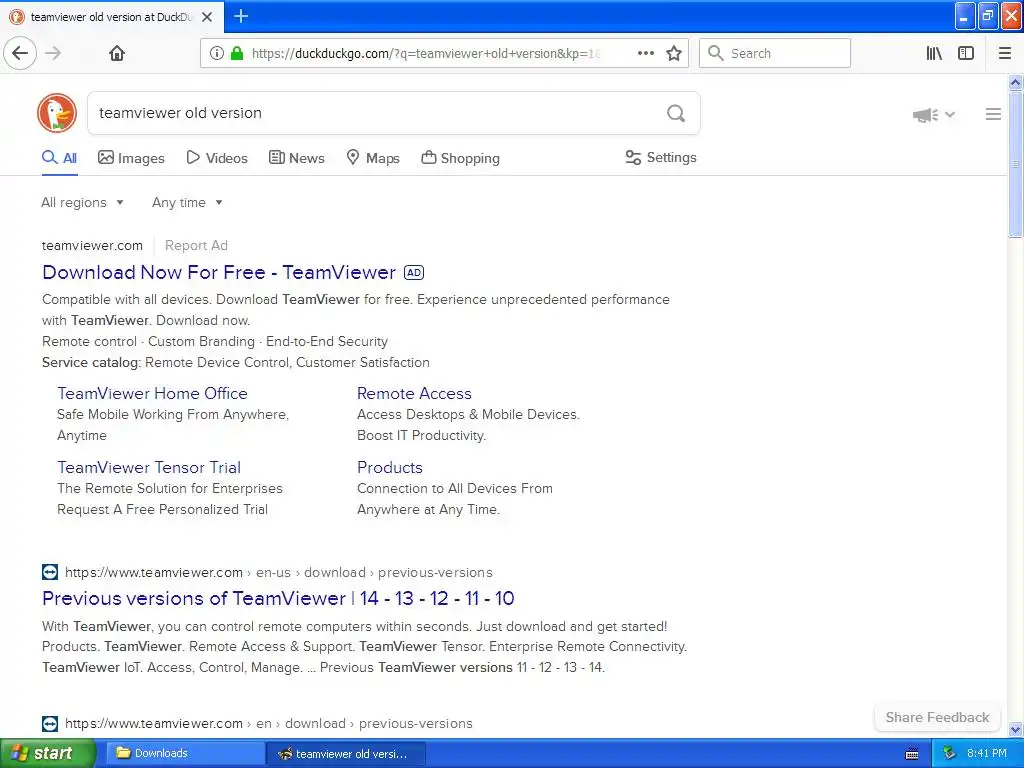Screen dimensions: 1024x768
Task: Click the forward navigation arrow
Action: (54, 53)
